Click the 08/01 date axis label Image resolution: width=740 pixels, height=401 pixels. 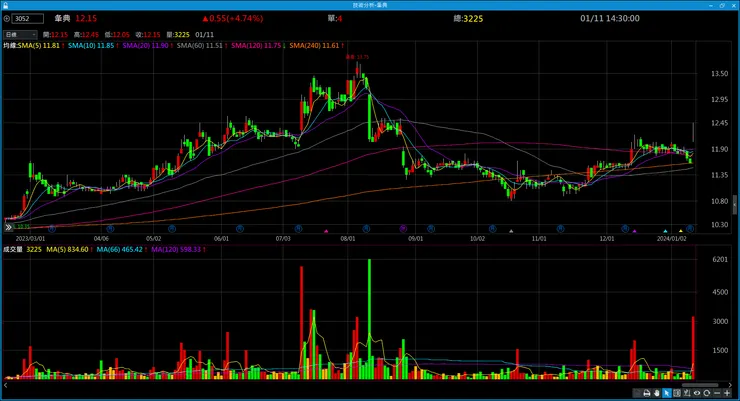pos(348,239)
